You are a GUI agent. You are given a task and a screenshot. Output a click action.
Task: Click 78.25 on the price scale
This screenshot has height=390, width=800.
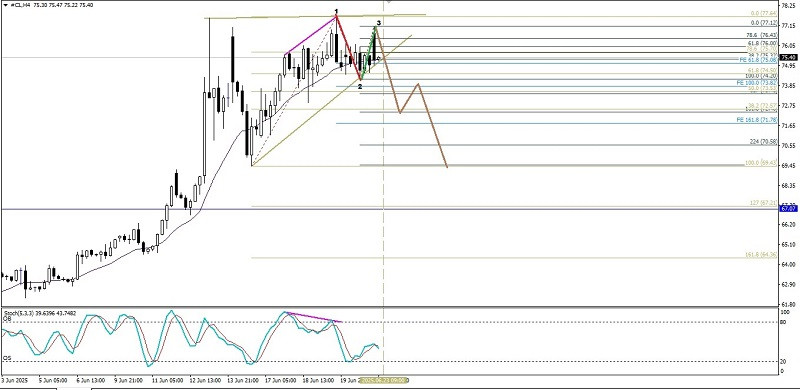pyautogui.click(x=789, y=6)
